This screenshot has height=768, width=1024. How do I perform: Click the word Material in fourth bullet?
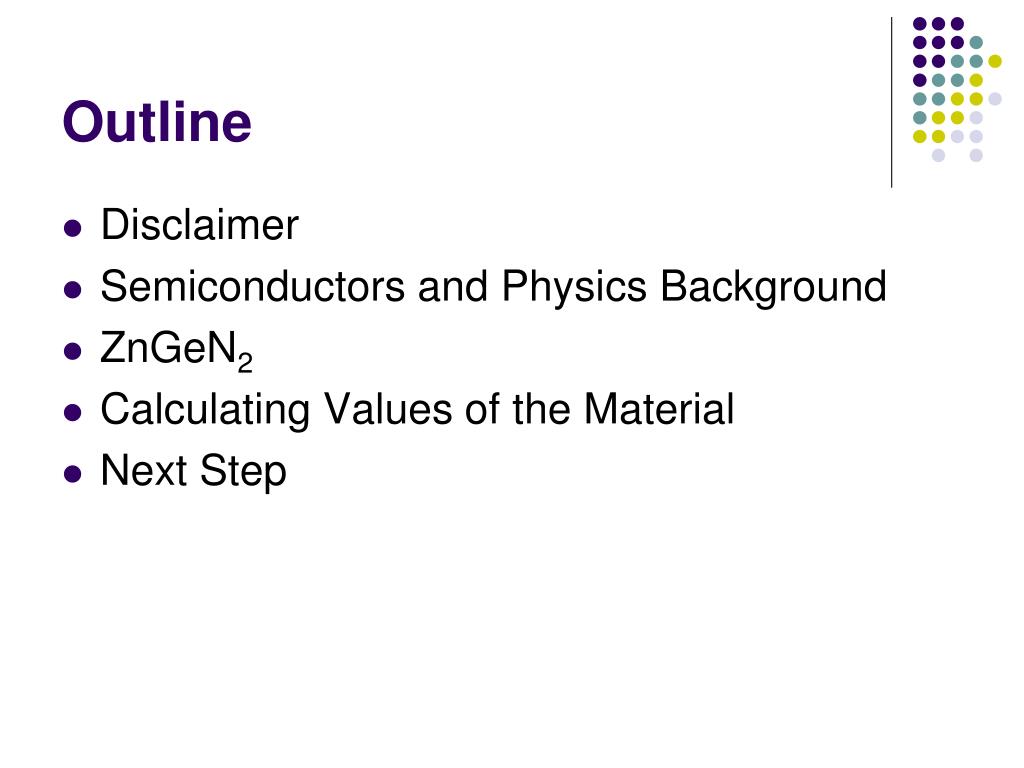coord(659,409)
